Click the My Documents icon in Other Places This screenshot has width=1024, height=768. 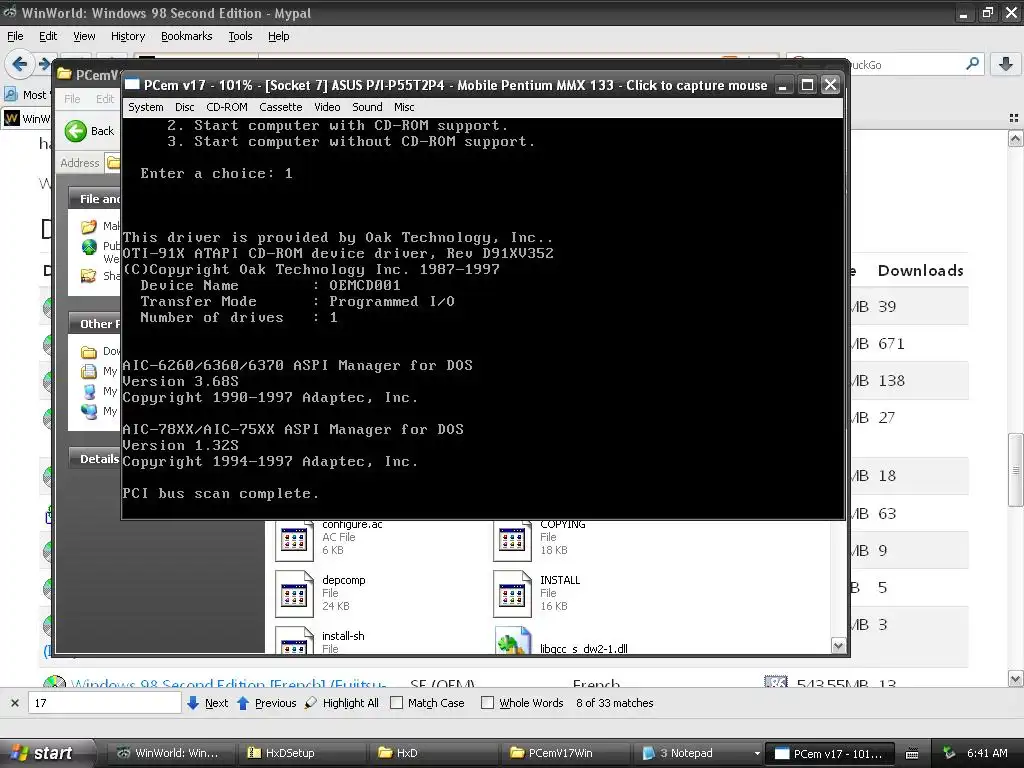click(89, 371)
